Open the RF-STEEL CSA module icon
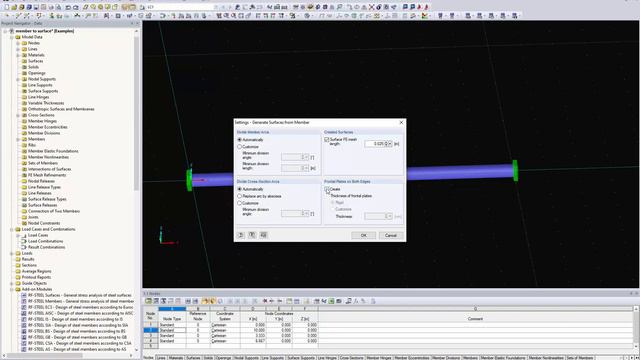This screenshot has height=360, width=640. (x=24, y=343)
